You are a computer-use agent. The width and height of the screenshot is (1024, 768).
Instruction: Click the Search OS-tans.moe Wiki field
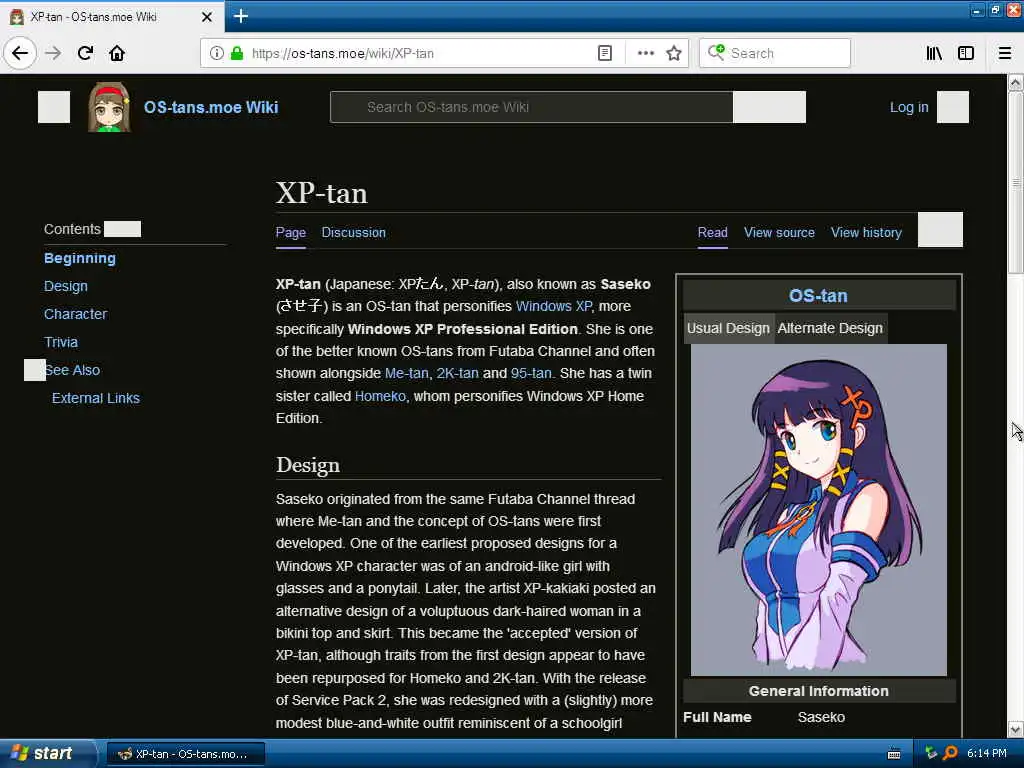tap(532, 107)
